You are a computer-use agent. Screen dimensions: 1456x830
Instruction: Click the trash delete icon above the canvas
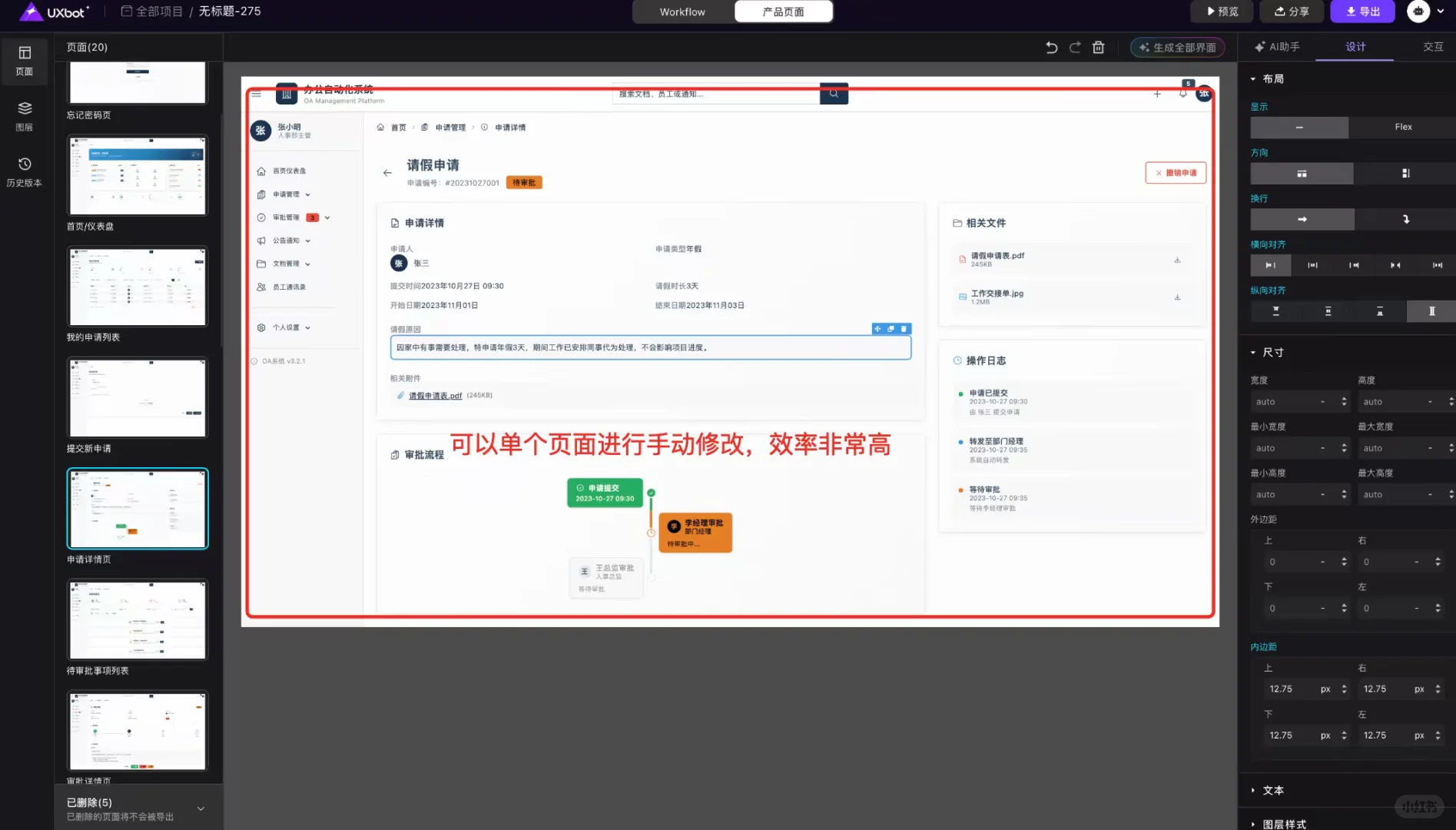(x=1098, y=47)
